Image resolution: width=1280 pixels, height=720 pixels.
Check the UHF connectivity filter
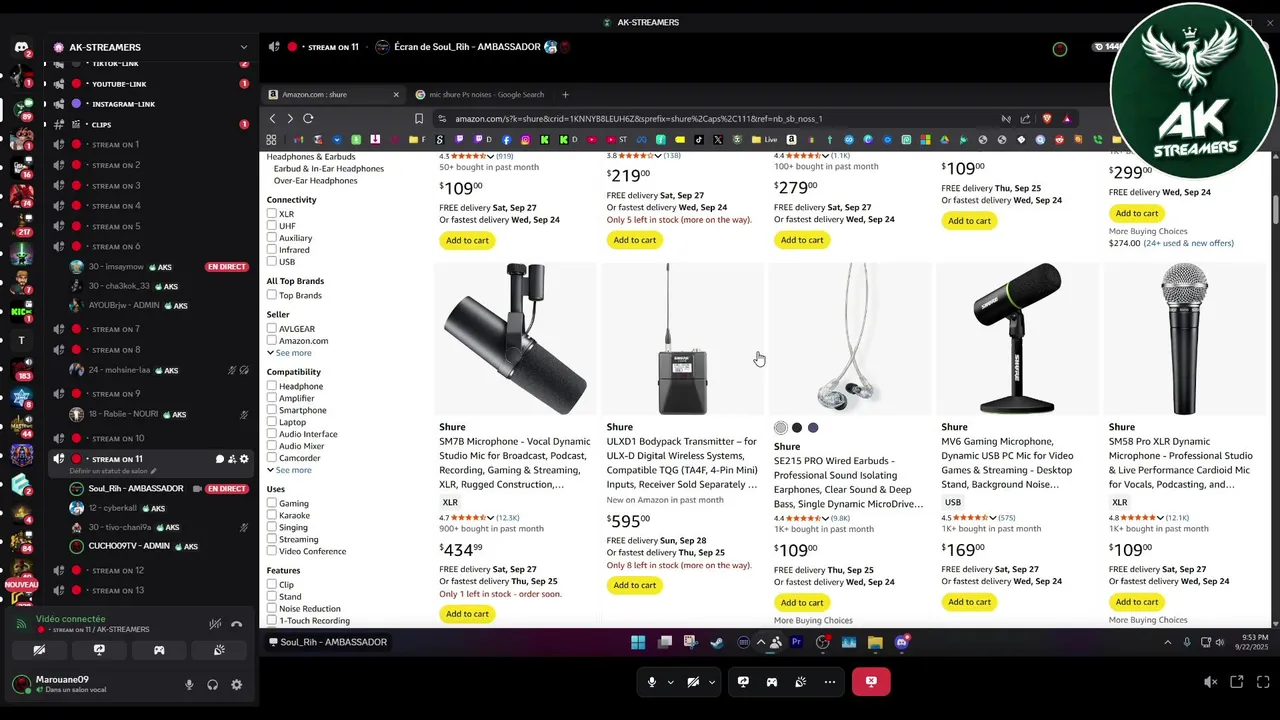pos(272,226)
